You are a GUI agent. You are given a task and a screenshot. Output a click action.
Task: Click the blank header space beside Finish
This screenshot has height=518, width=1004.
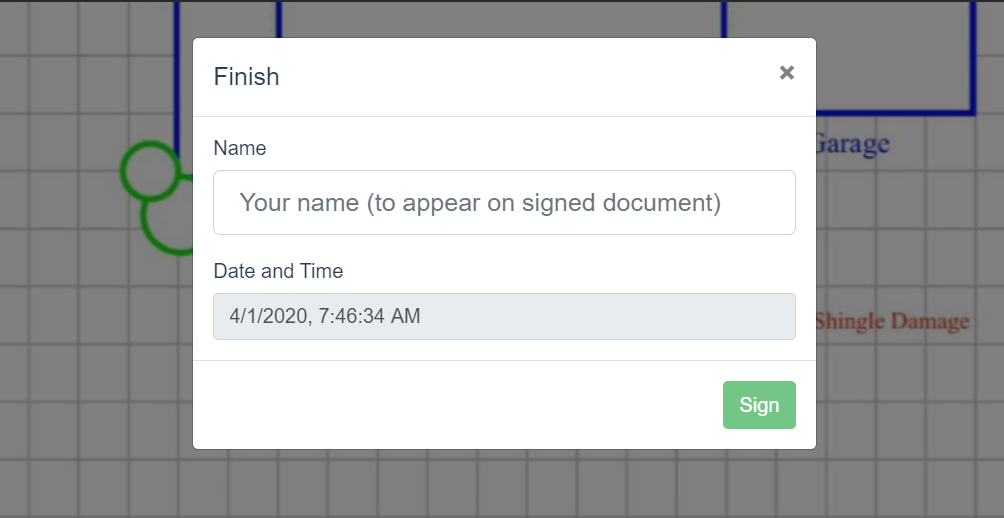click(525, 77)
